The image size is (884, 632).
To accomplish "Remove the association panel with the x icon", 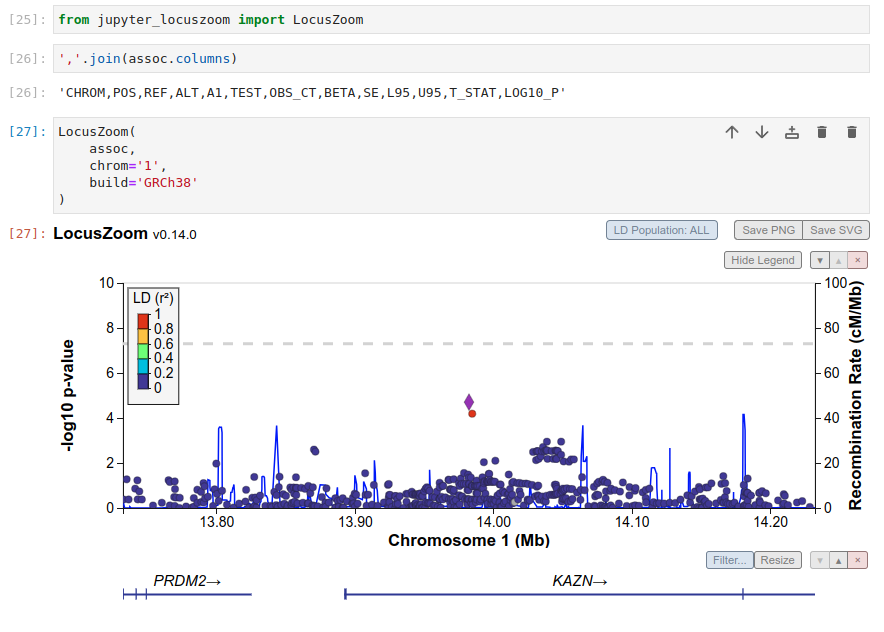I will 857,260.
